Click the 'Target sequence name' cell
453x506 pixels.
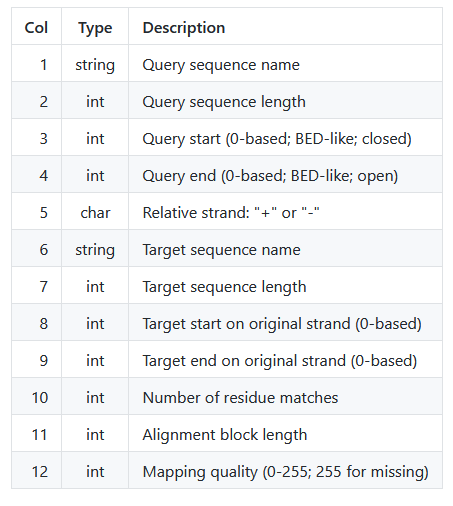point(285,248)
